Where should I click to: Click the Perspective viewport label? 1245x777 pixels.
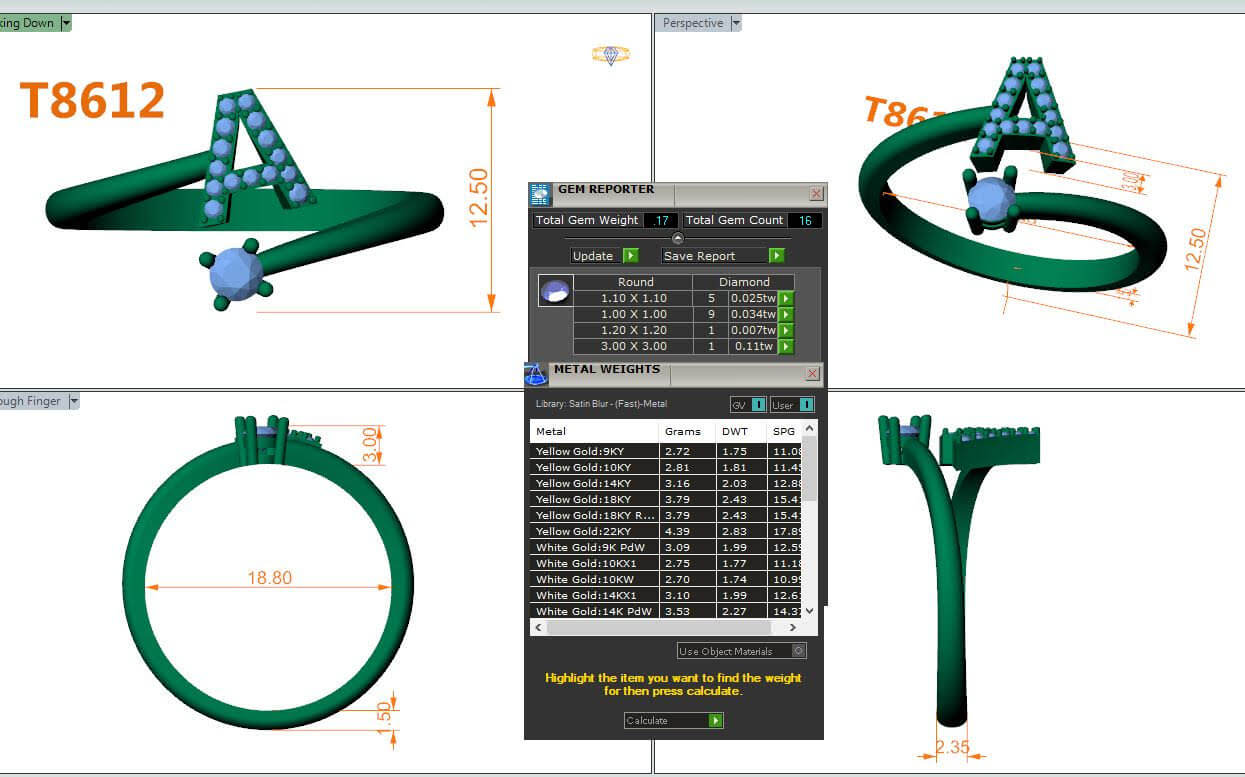[x=692, y=23]
